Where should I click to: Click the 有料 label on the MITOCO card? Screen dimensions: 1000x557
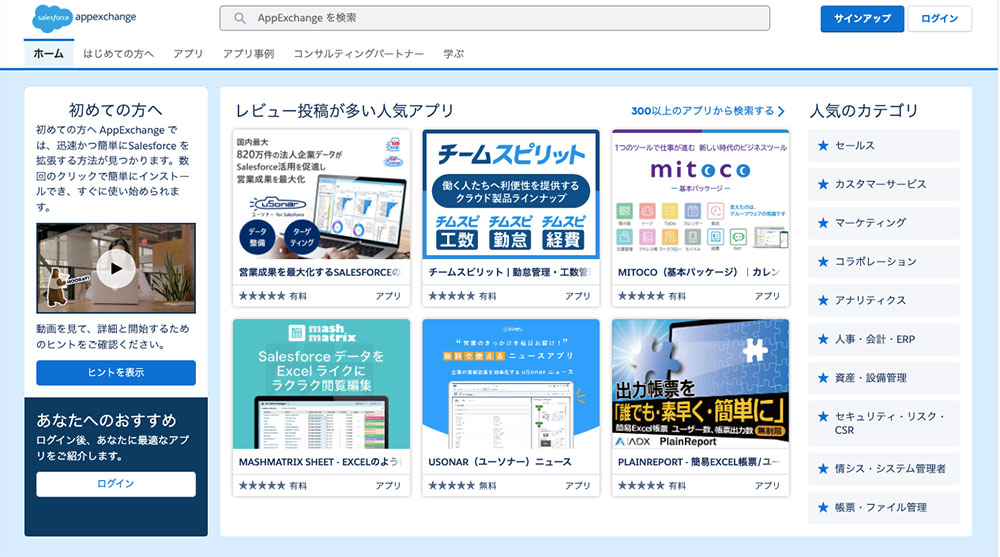tap(677, 296)
